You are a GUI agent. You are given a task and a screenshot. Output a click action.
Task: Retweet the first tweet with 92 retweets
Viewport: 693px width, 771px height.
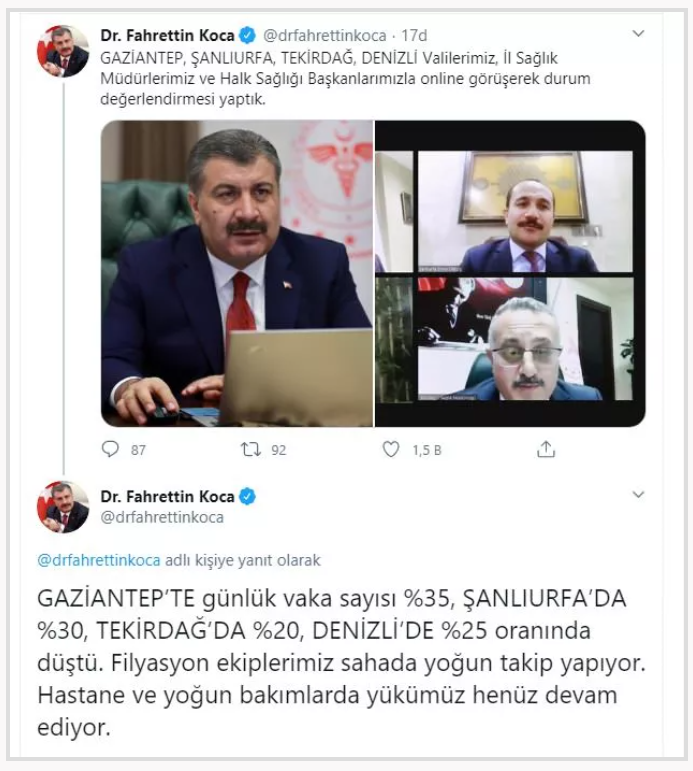[x=251, y=449]
